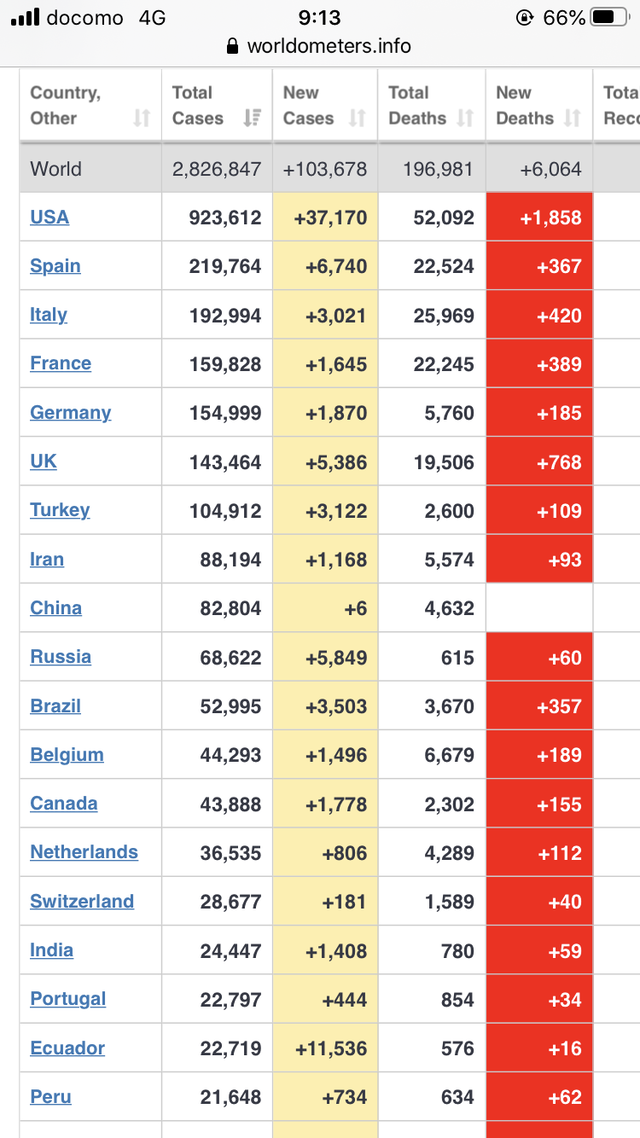Viewport: 640px width, 1138px height.
Task: Open the USA country link
Action: pyautogui.click(x=49, y=217)
